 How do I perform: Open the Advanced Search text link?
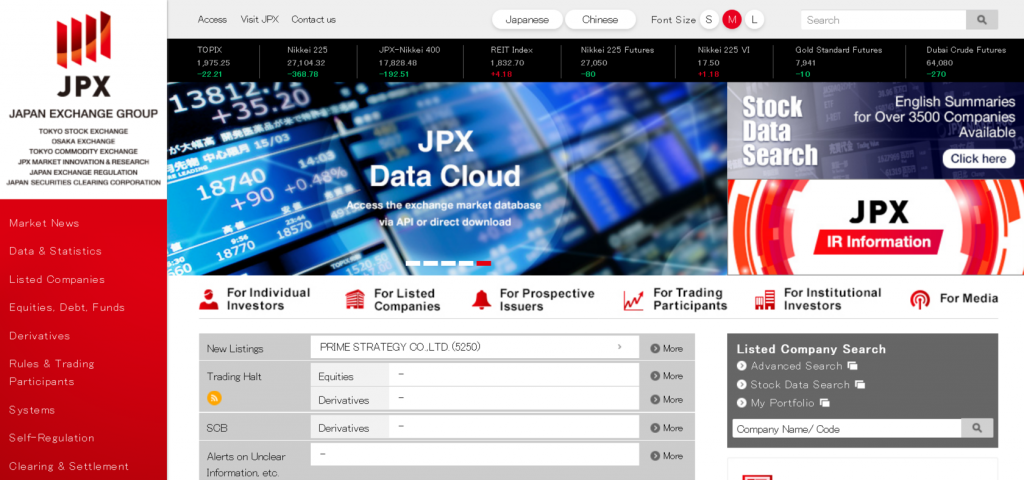(796, 366)
